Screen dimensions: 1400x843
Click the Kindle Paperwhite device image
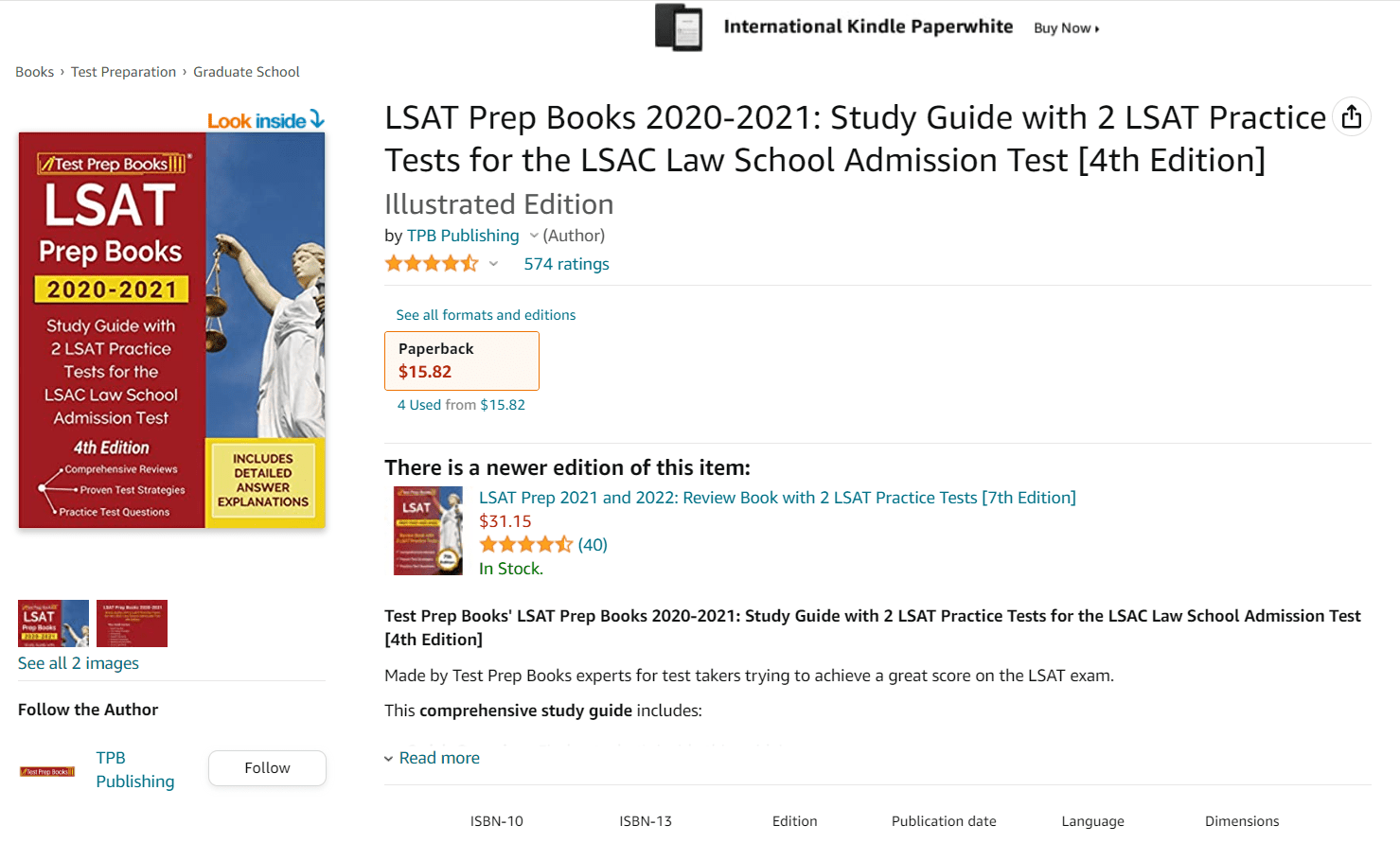pos(678,27)
